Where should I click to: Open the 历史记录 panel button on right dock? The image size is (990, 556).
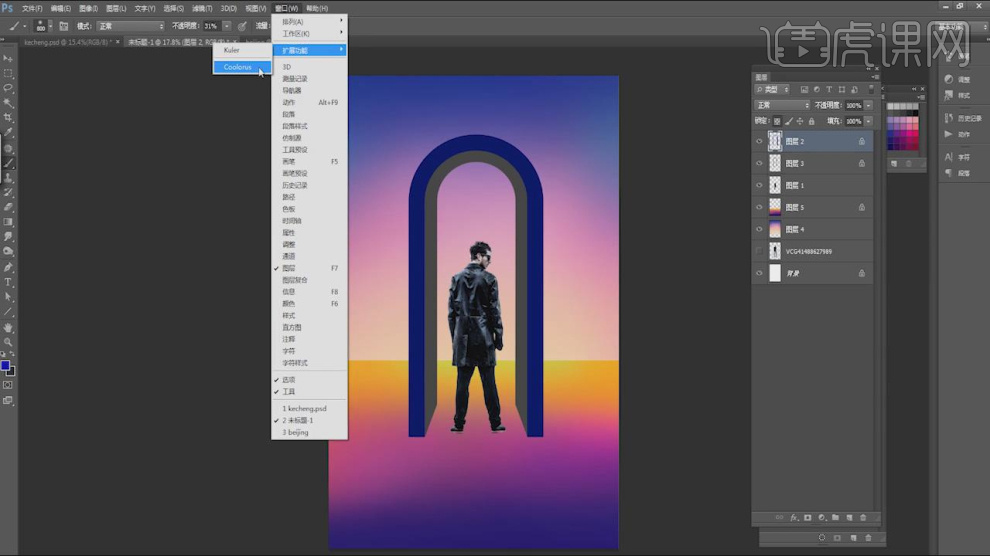[x=963, y=118]
